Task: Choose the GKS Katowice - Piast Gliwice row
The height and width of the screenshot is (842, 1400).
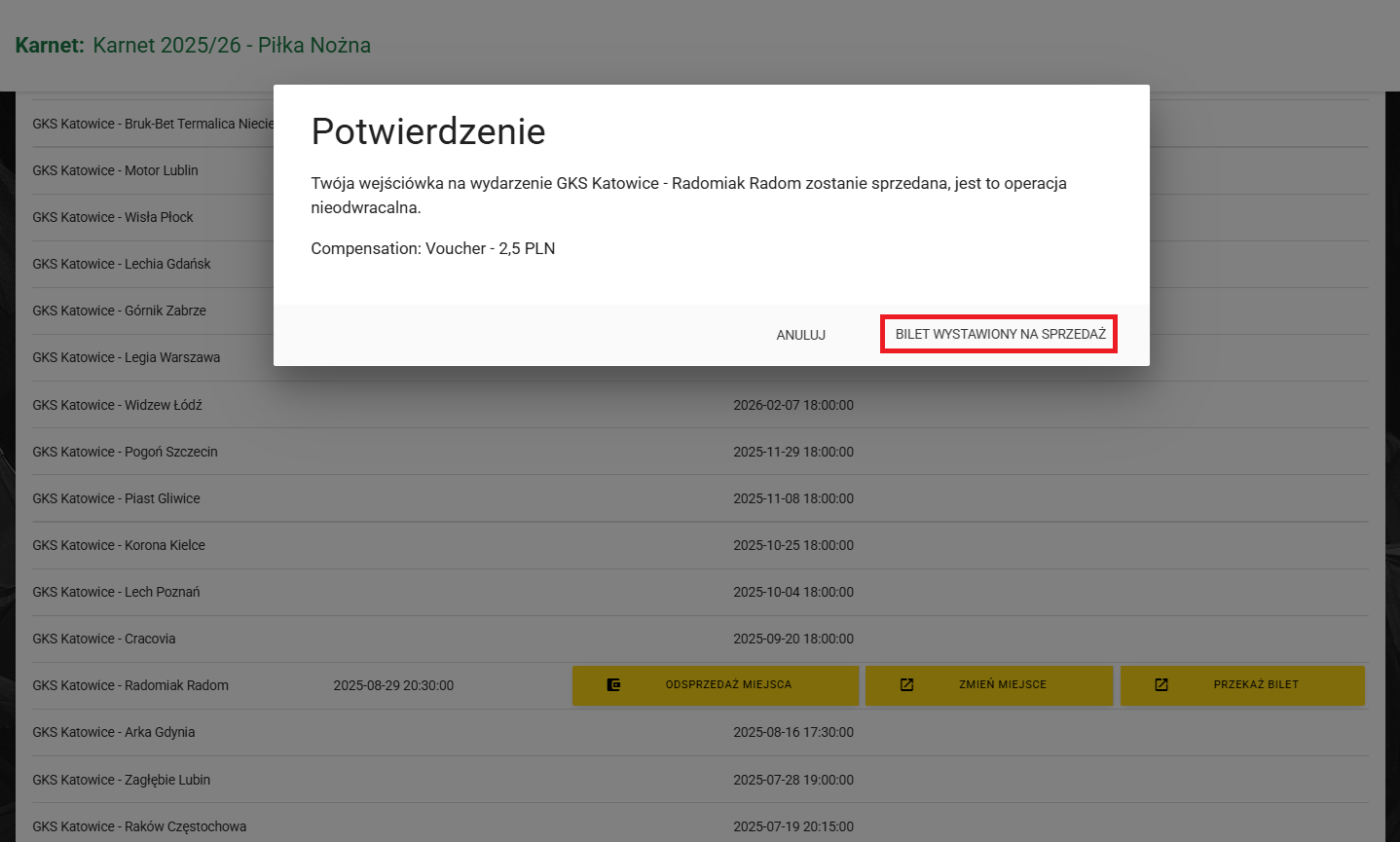Action: [116, 498]
